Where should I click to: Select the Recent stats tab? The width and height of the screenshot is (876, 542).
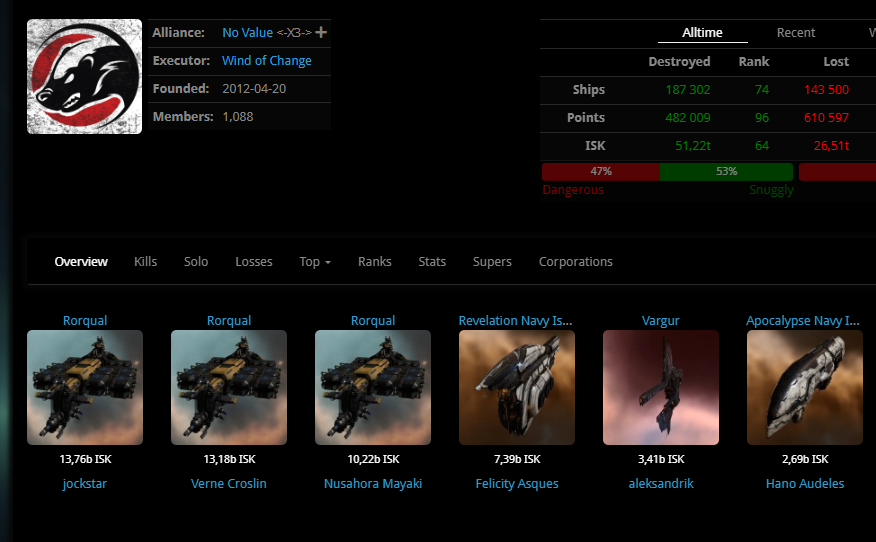click(796, 33)
